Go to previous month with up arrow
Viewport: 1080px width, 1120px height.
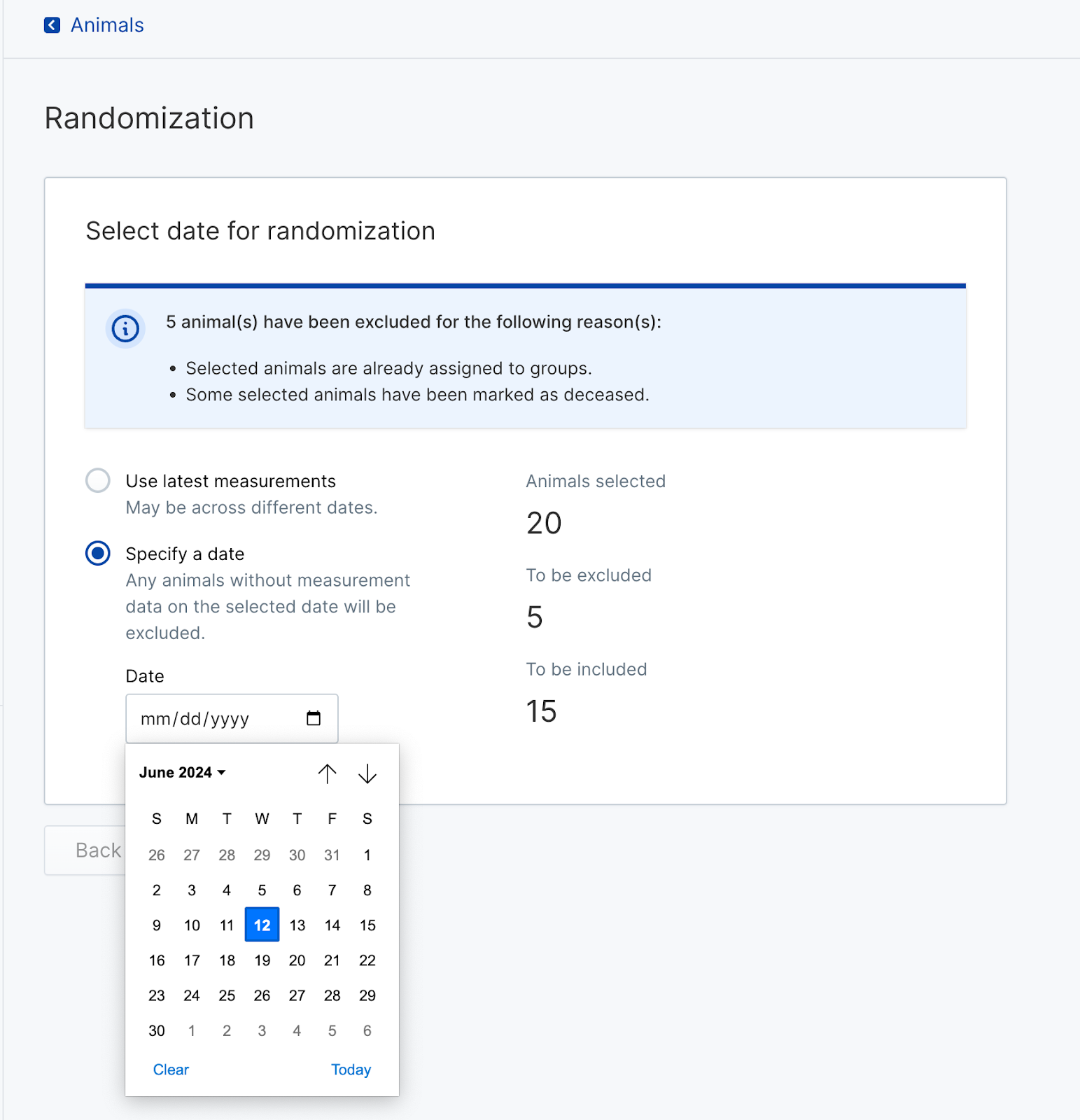[327, 773]
